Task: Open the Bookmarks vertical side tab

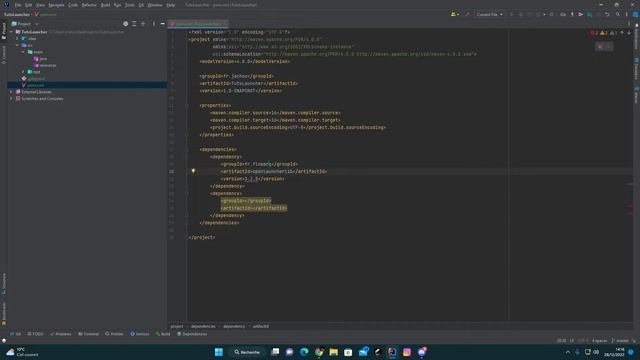Action: (4, 313)
